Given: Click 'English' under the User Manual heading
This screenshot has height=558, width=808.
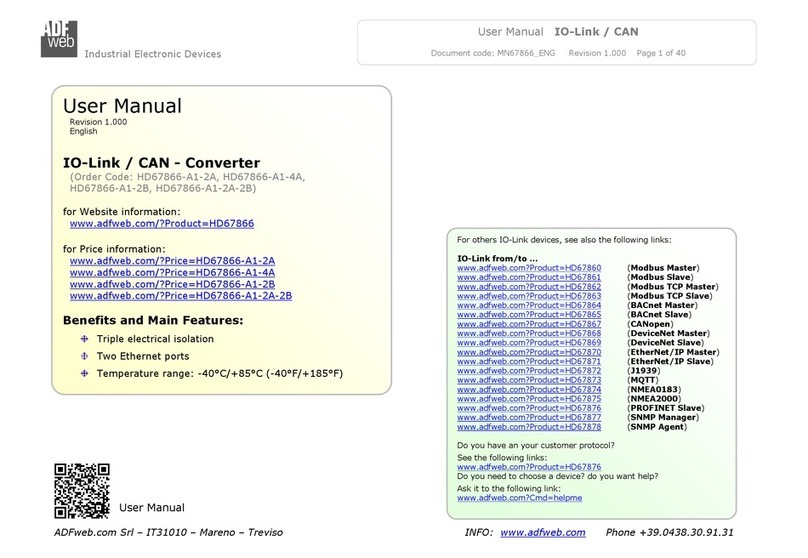Looking at the screenshot, I should pyautogui.click(x=83, y=131).
